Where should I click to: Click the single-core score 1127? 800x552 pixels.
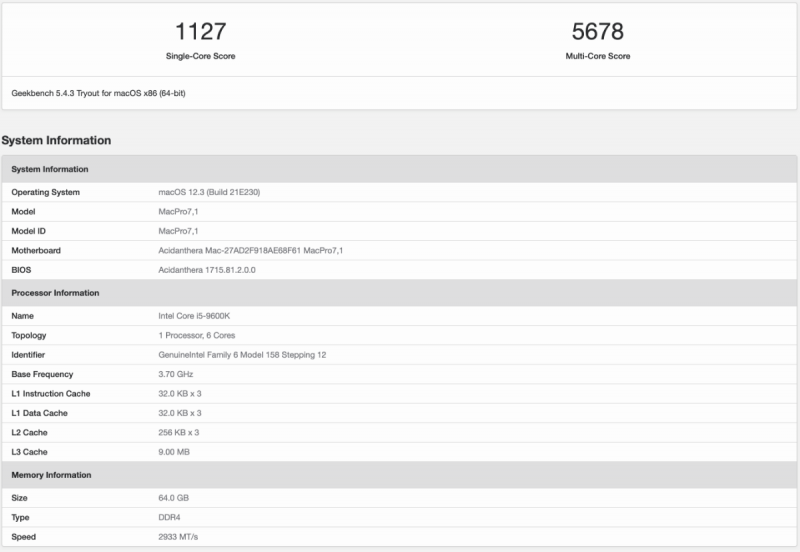pyautogui.click(x=201, y=32)
